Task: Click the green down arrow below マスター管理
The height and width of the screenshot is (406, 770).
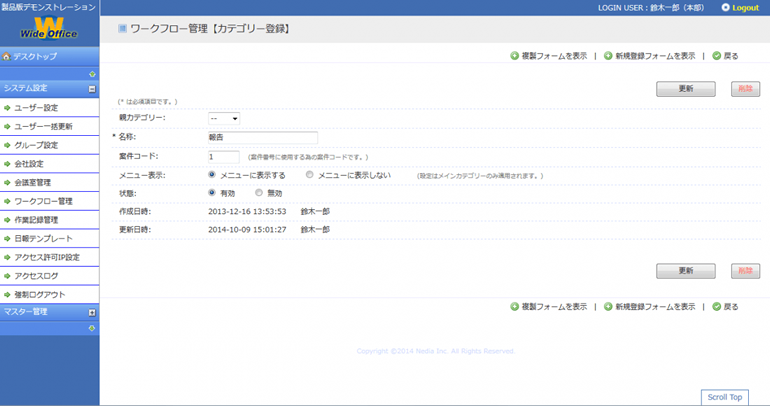Action: tap(92, 328)
